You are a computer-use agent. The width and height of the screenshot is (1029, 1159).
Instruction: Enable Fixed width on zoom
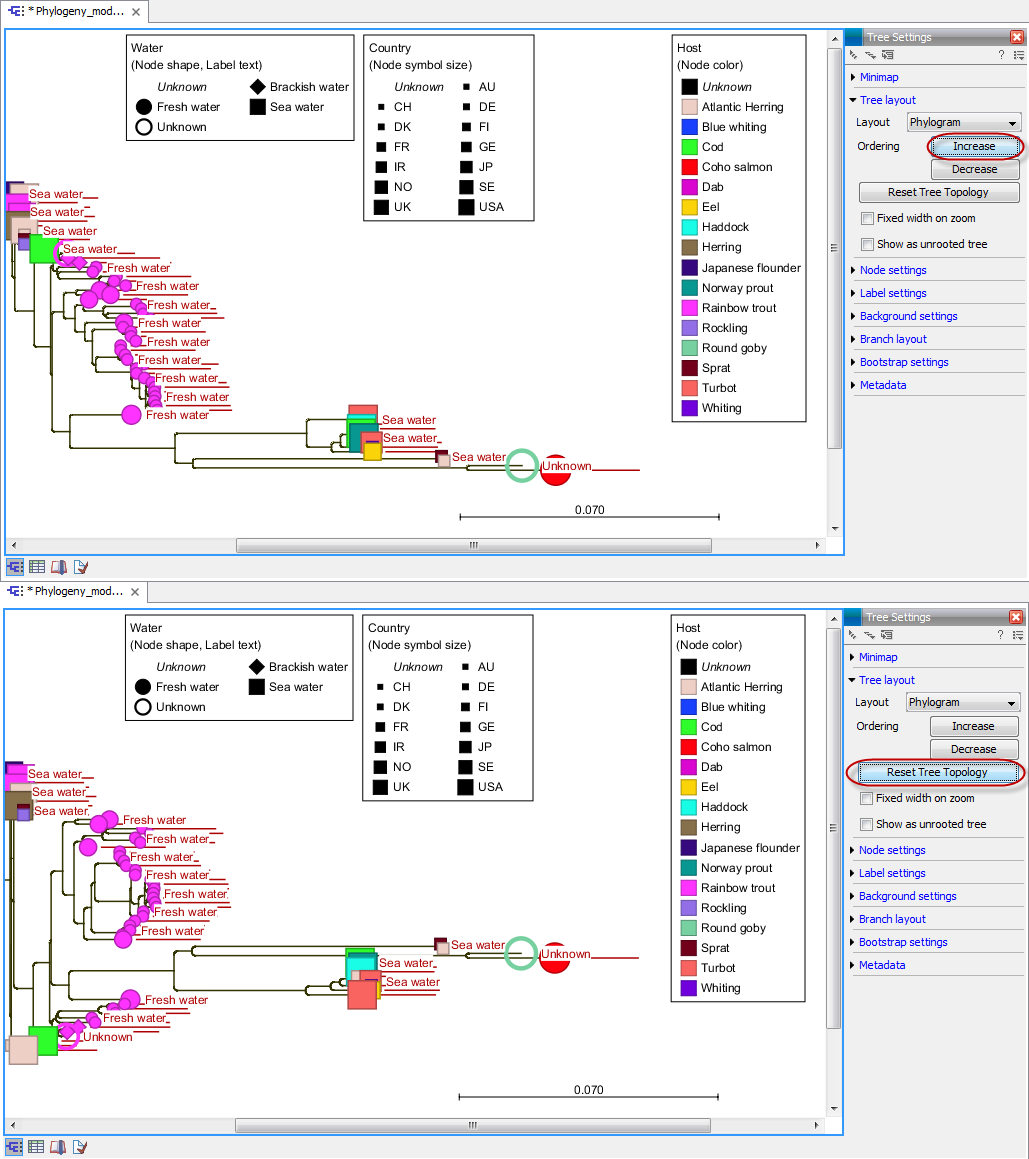(867, 218)
